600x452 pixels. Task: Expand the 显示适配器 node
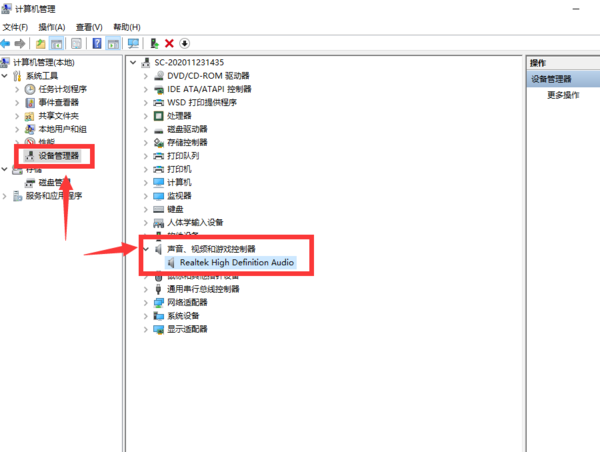pyautogui.click(x=145, y=329)
